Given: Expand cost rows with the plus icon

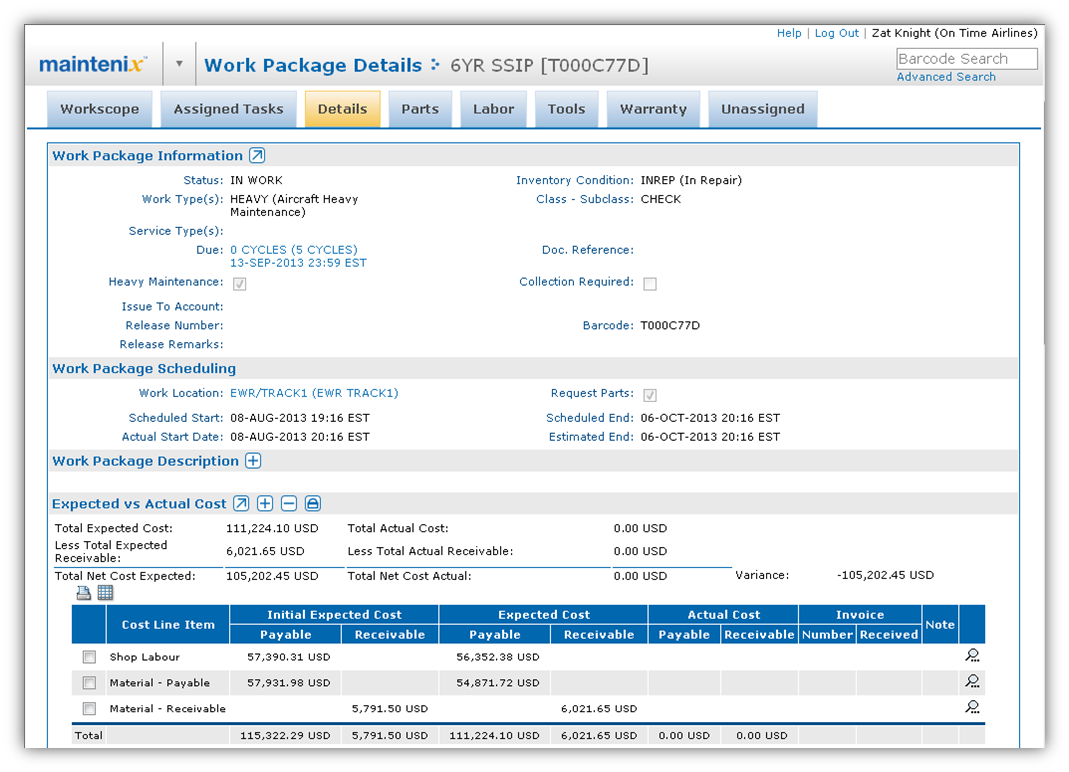Looking at the screenshot, I should pyautogui.click(x=265, y=504).
